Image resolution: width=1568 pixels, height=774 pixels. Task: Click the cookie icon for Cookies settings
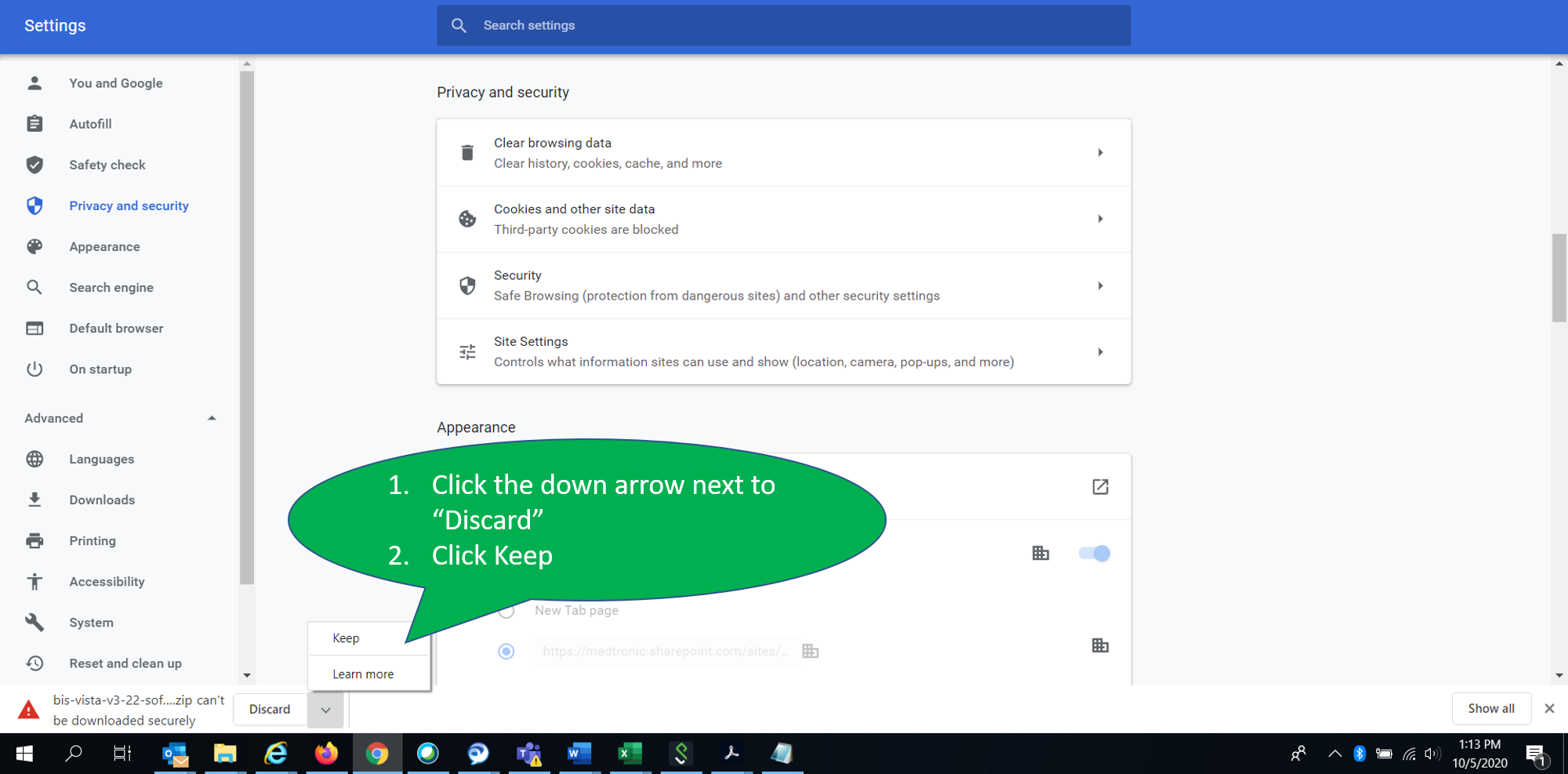pos(467,219)
